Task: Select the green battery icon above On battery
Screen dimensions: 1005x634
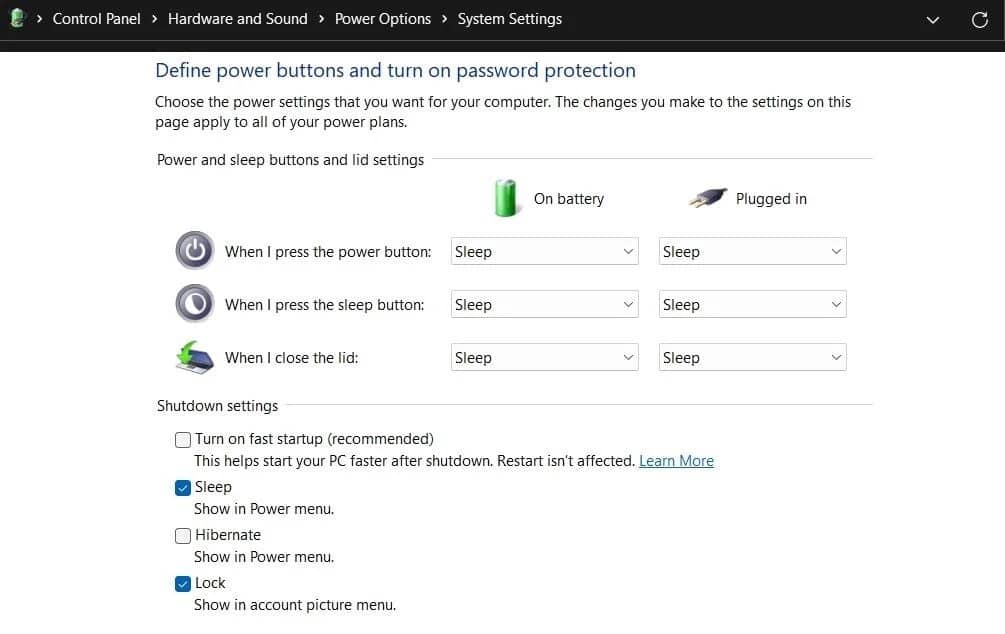Action: (506, 197)
